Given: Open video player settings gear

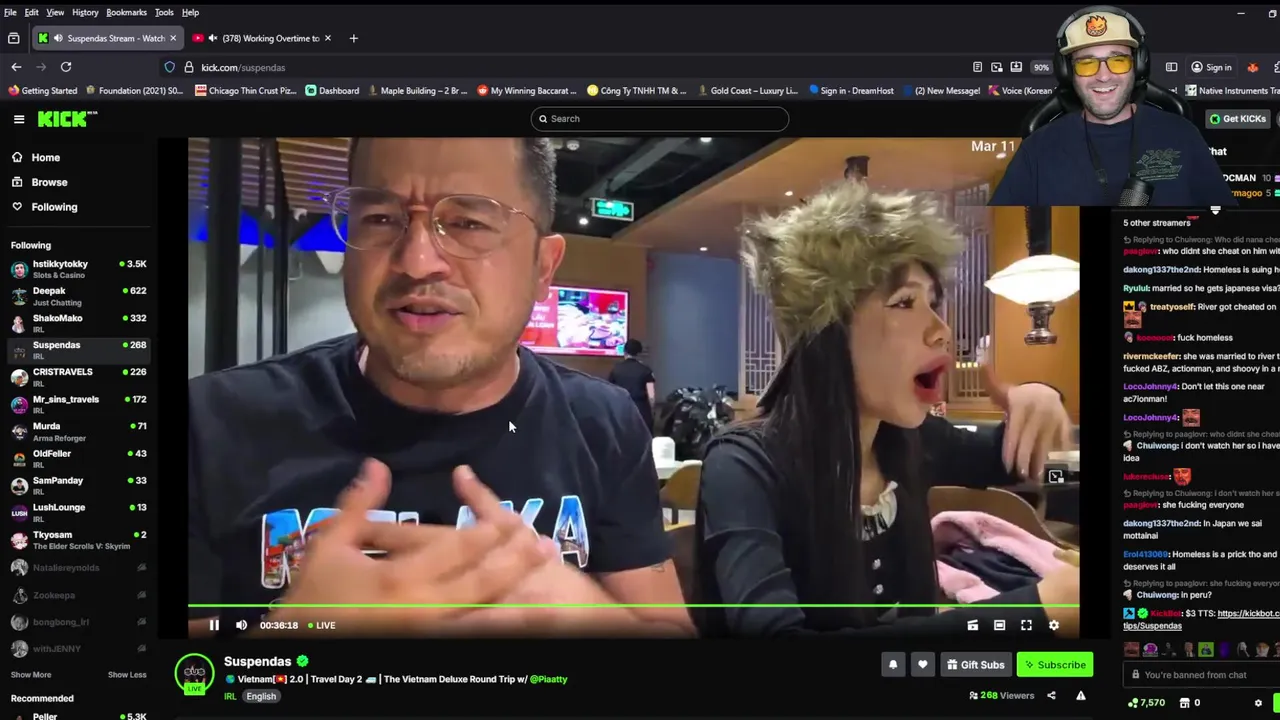Looking at the screenshot, I should tap(1053, 625).
